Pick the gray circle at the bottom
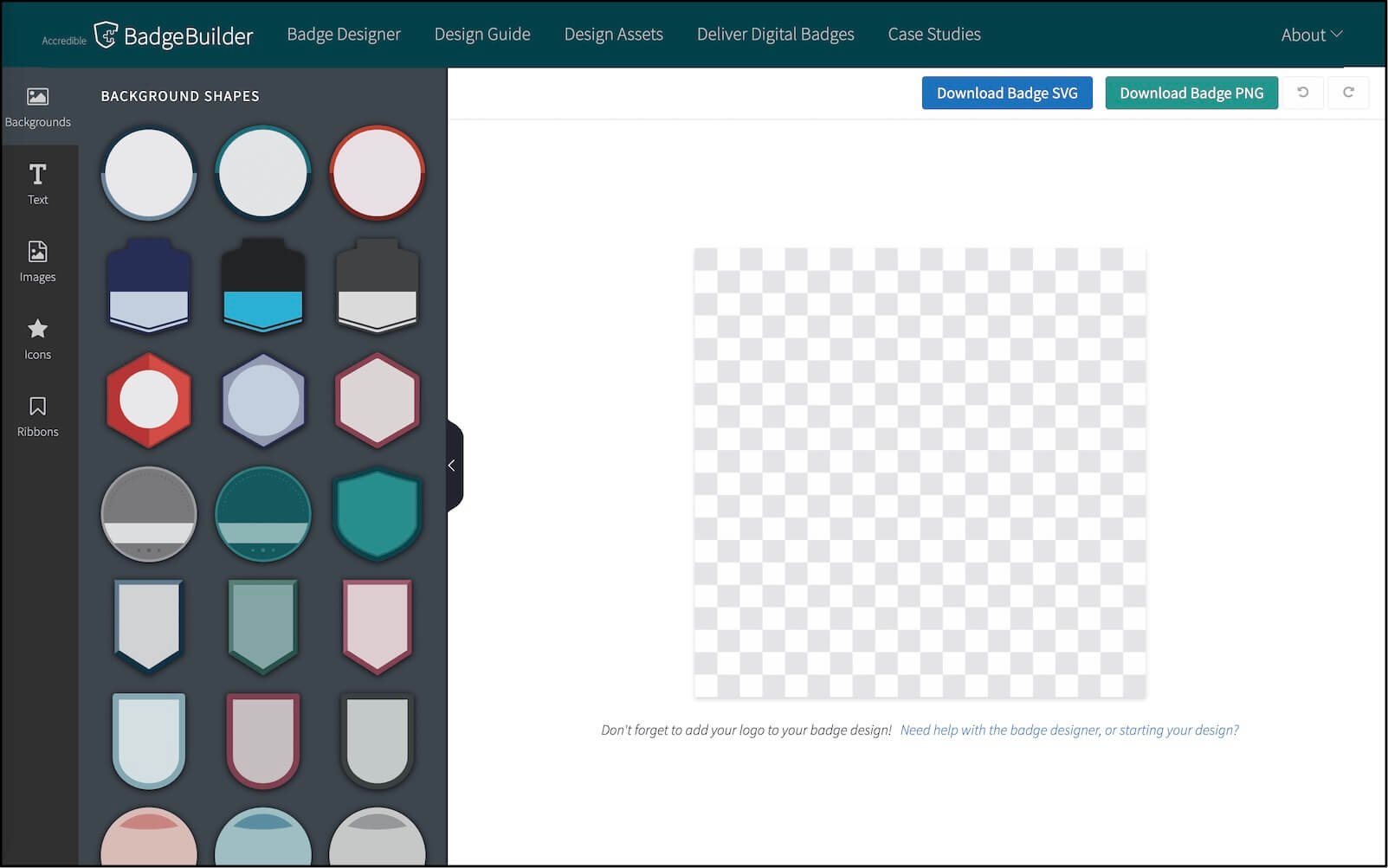Viewport: 1388px width, 868px height. [378, 836]
